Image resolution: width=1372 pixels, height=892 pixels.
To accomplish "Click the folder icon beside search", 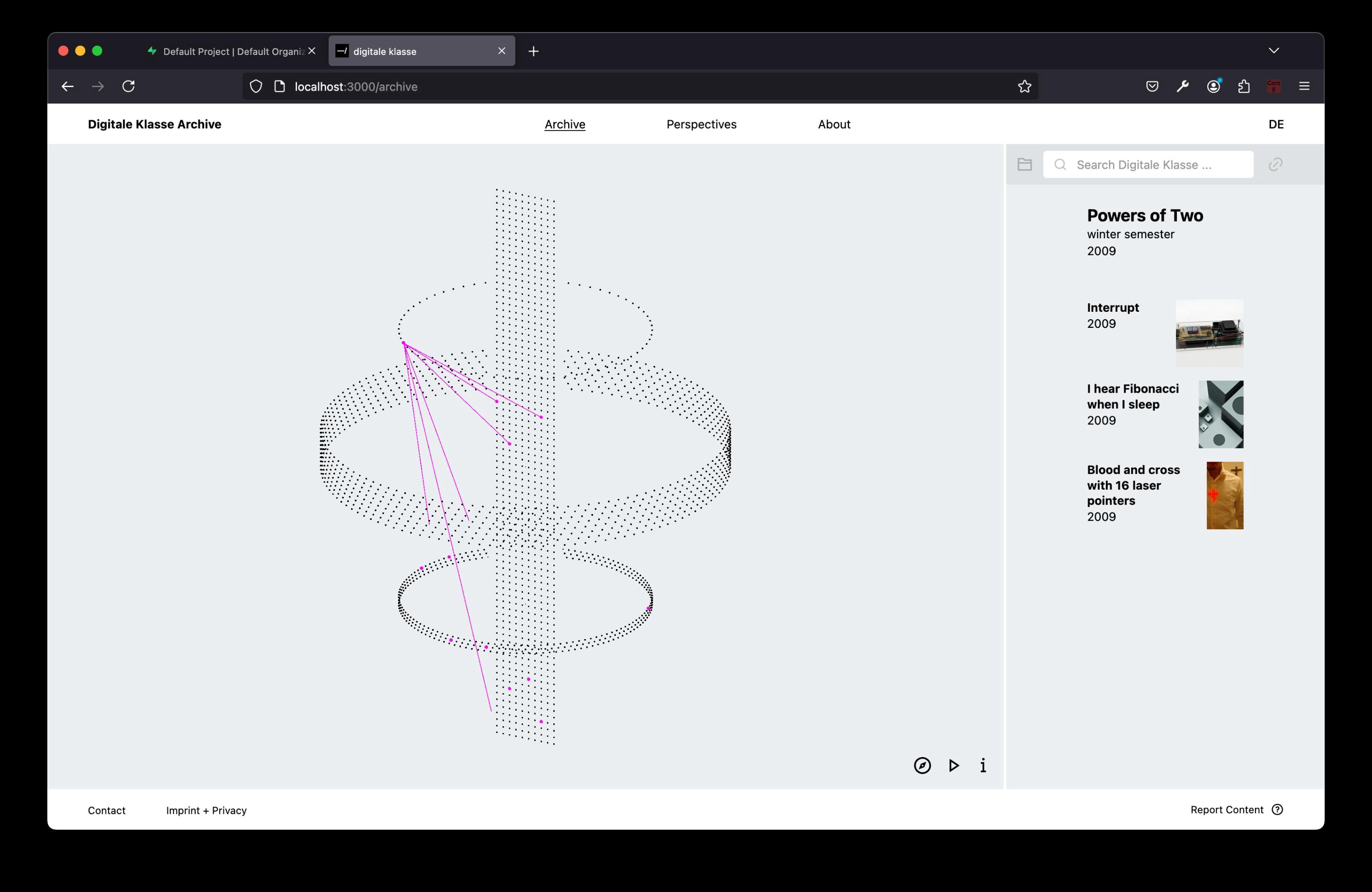I will (1025, 164).
